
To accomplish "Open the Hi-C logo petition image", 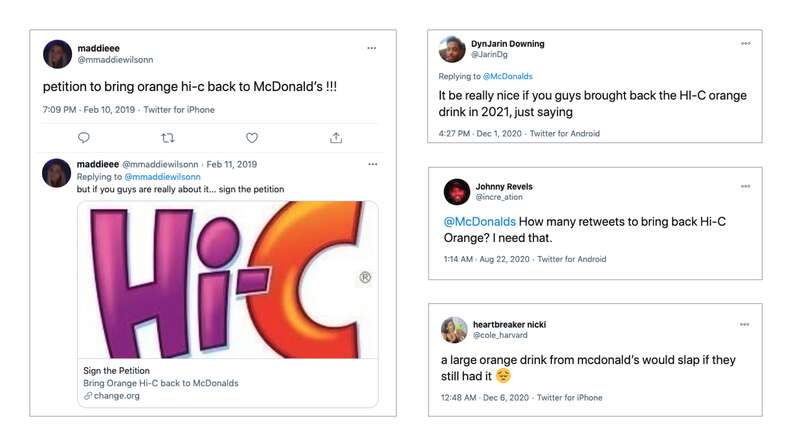I will click(x=229, y=279).
